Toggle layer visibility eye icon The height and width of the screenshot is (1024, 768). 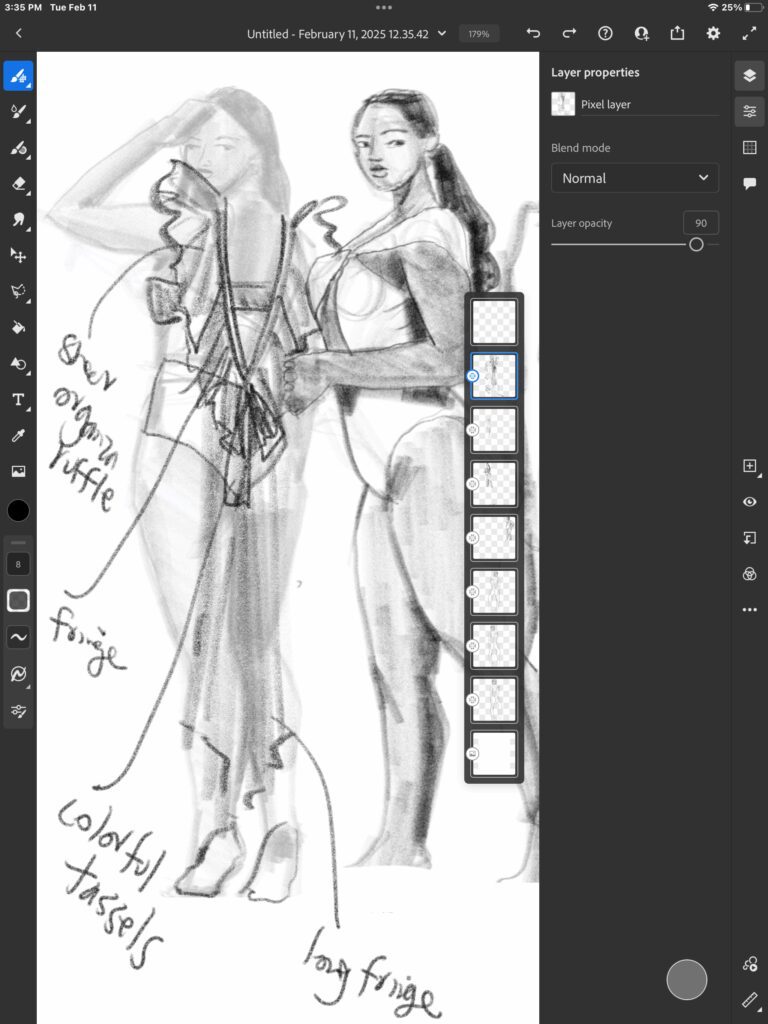point(750,502)
